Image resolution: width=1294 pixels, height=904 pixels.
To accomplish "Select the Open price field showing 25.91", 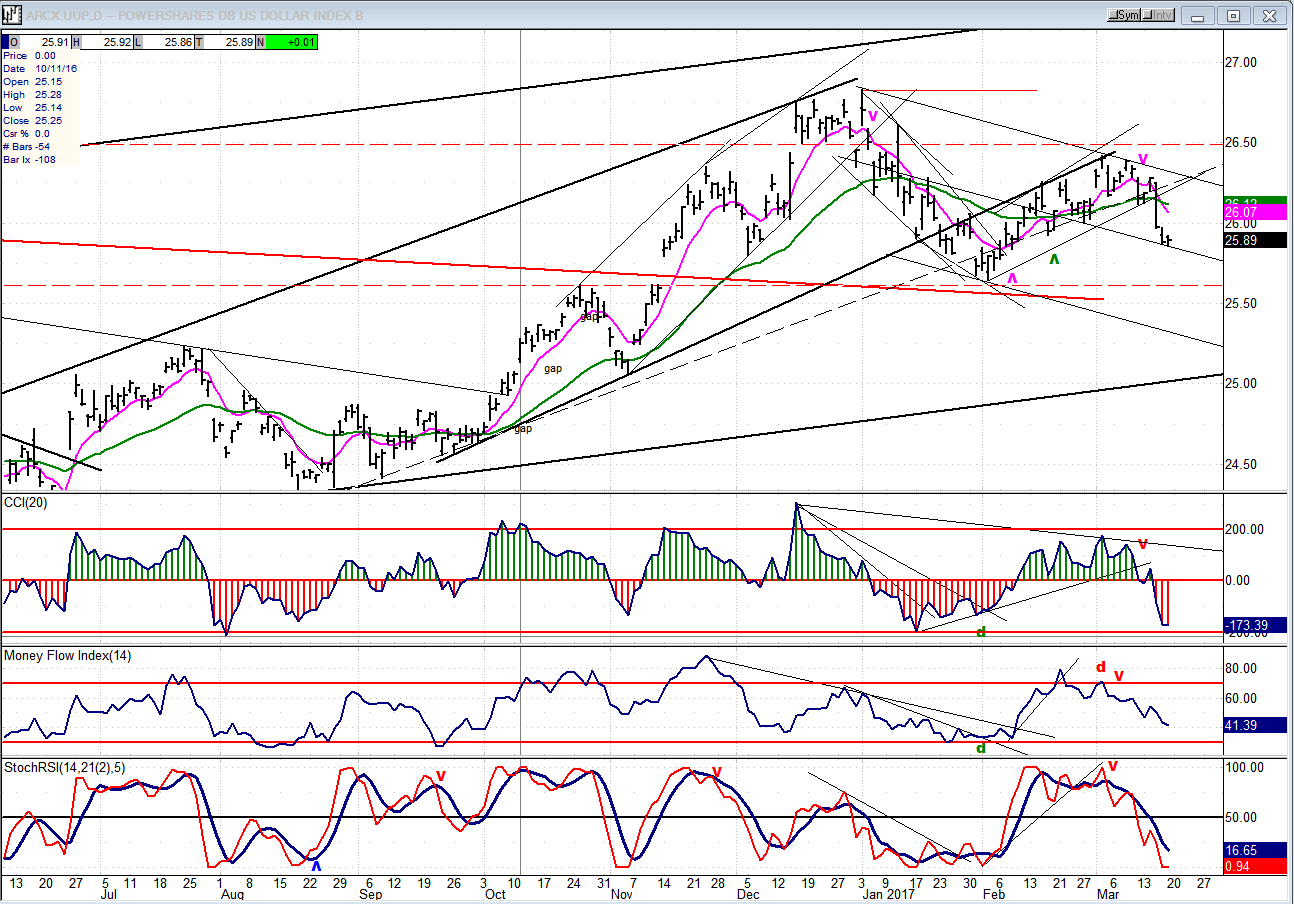I will (43, 42).
